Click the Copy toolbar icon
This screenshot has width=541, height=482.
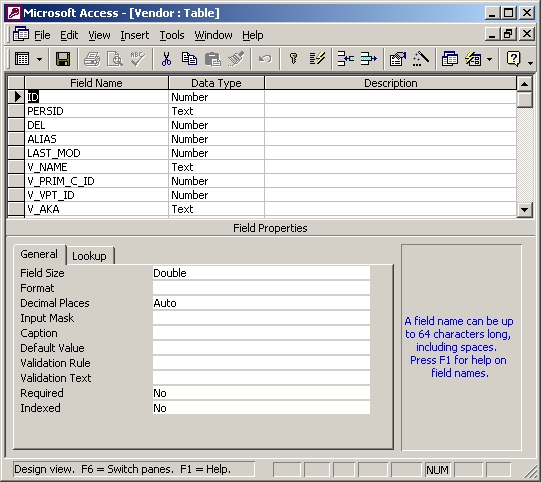click(189, 59)
